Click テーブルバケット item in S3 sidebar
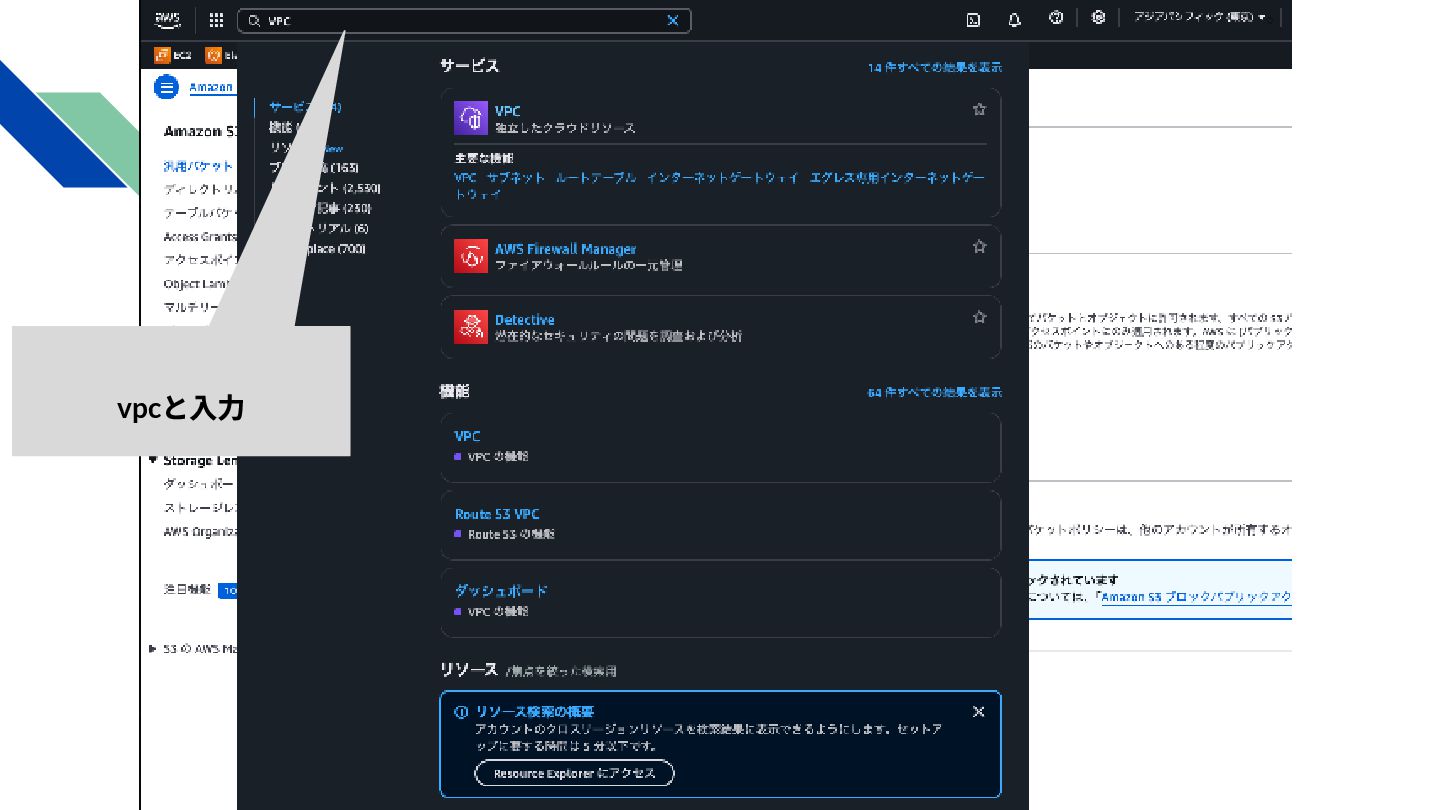Viewport: 1440px width, 810px height. click(x=200, y=213)
